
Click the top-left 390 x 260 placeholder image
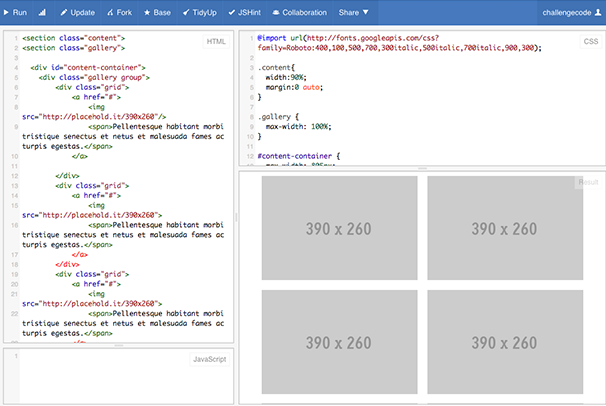click(x=340, y=228)
